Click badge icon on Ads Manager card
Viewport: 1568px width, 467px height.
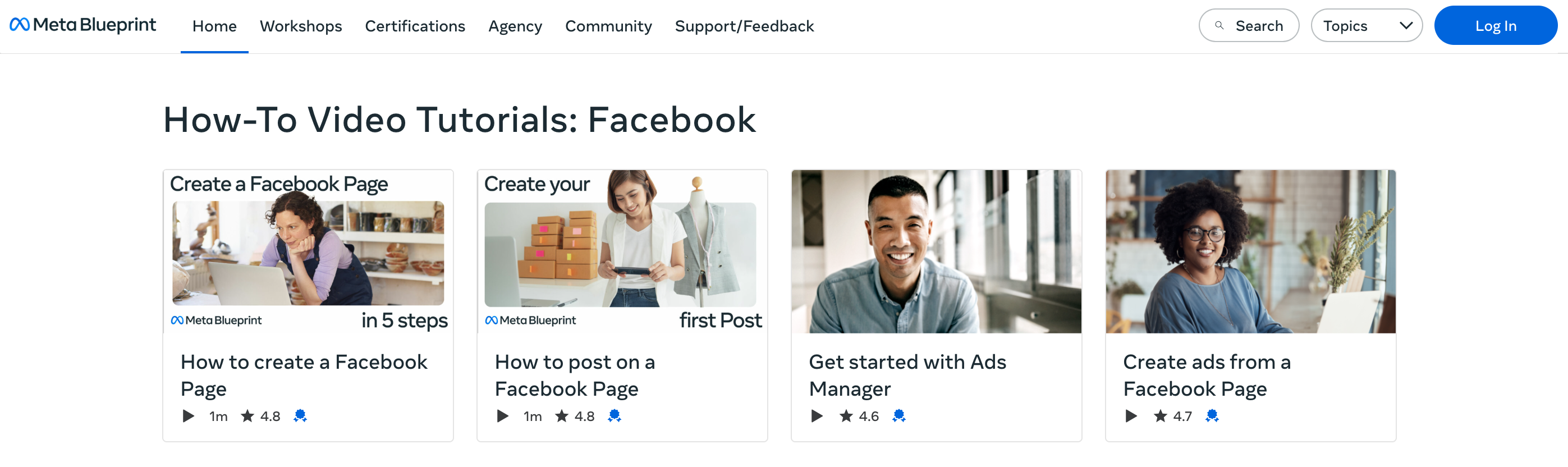point(898,416)
